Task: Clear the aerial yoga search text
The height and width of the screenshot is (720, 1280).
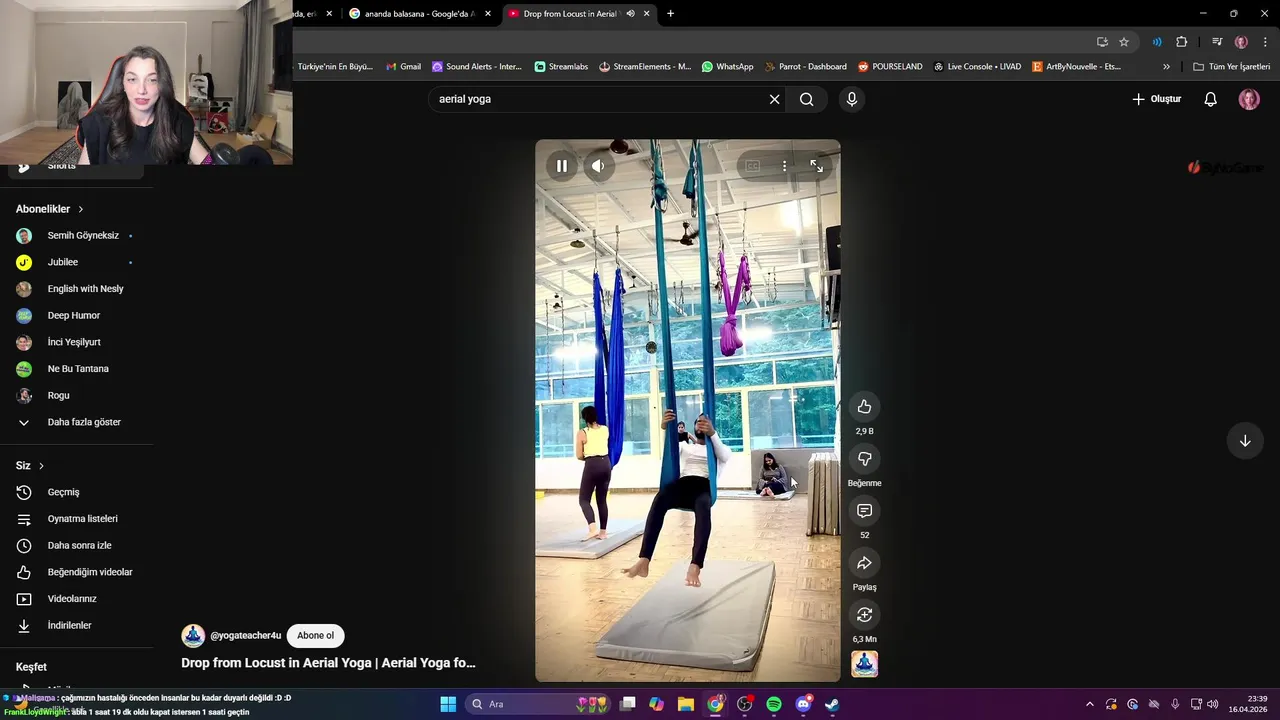Action: pyautogui.click(x=774, y=99)
